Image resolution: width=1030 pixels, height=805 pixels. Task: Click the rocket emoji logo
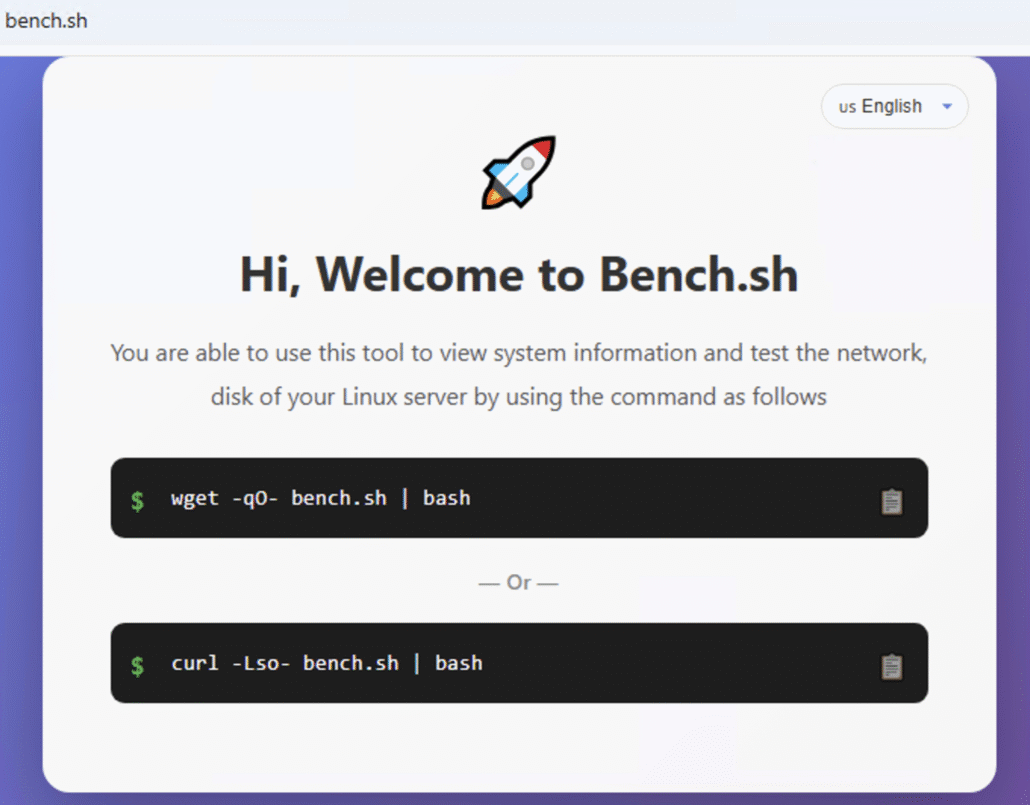coord(518,173)
